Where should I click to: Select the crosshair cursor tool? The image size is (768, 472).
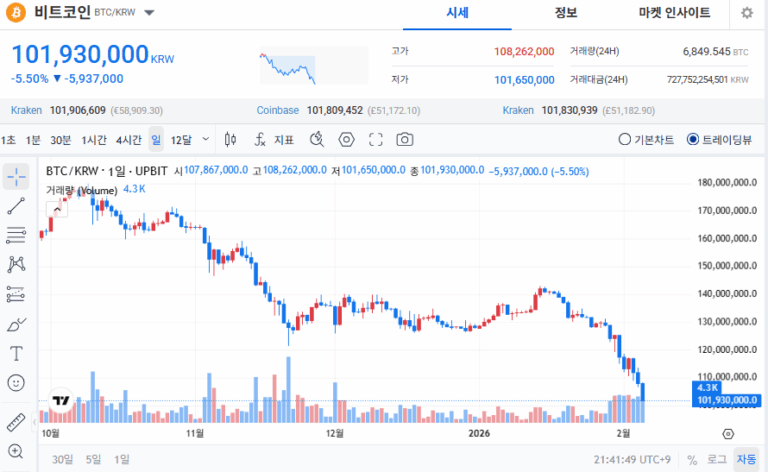pos(16,177)
